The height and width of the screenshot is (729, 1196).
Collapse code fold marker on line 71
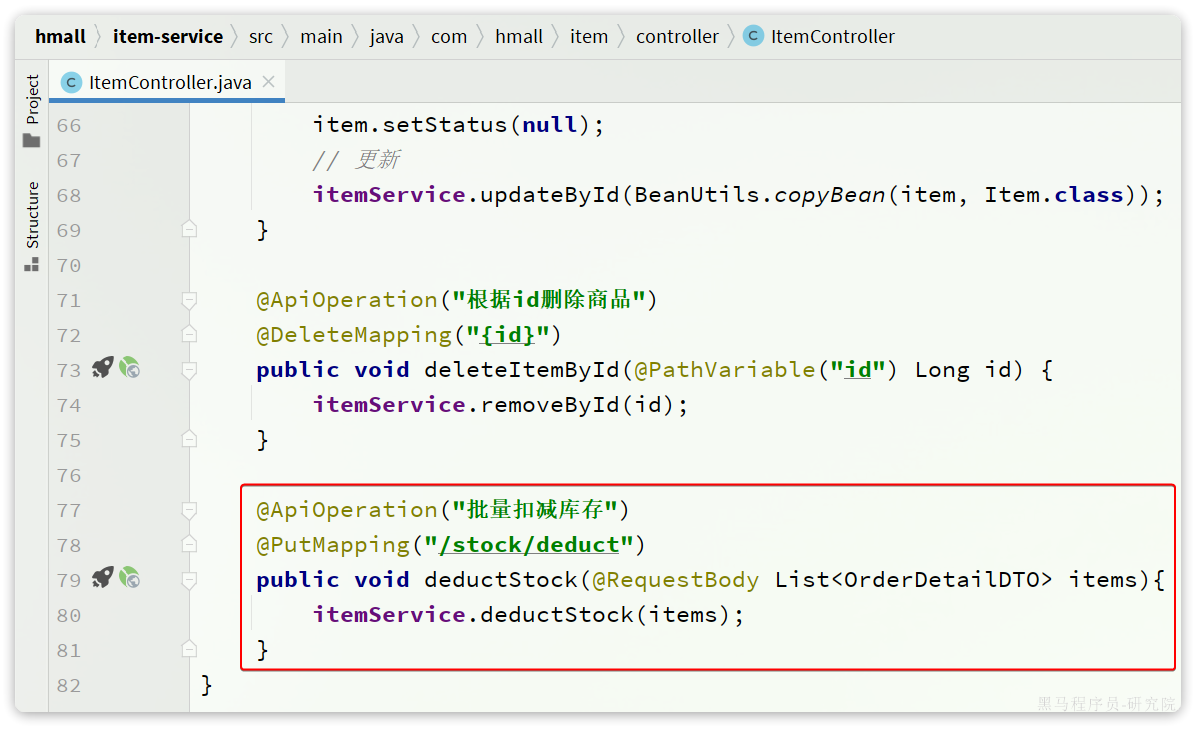click(x=189, y=300)
